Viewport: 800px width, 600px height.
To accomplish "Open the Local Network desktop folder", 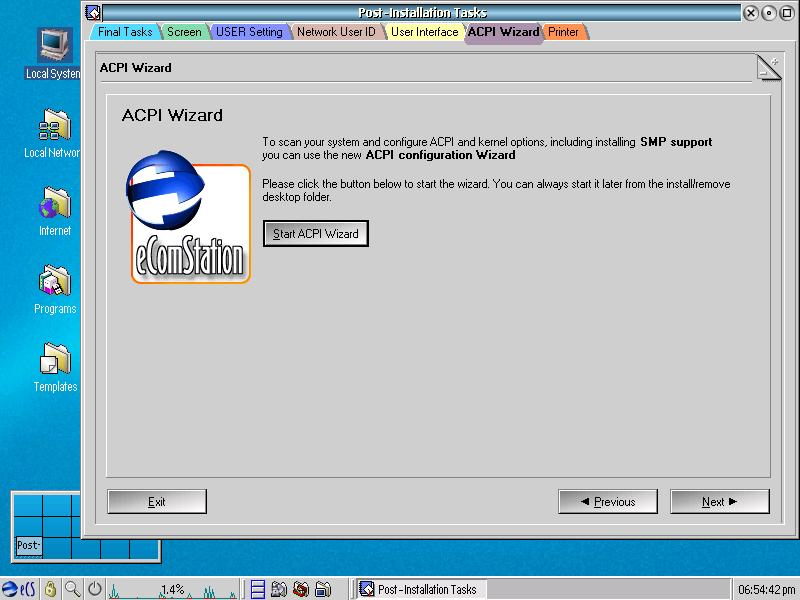I will click(x=52, y=134).
